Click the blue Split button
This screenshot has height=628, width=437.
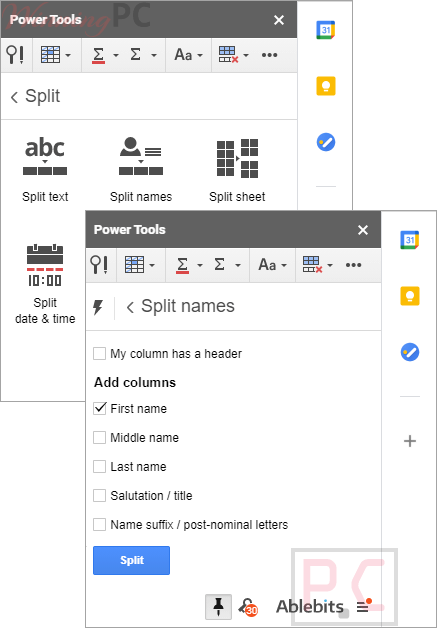click(x=131, y=560)
